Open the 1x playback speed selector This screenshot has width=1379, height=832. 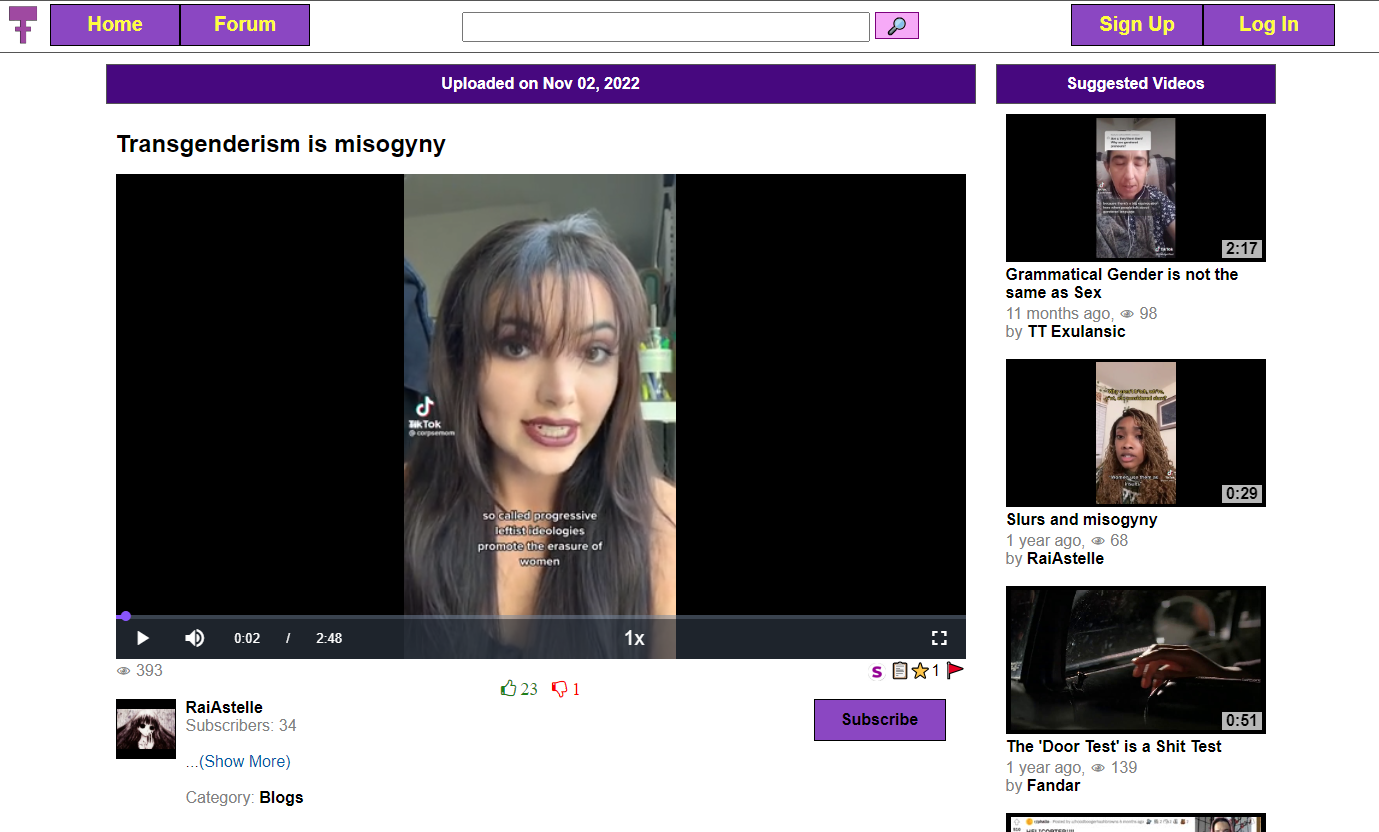click(634, 638)
